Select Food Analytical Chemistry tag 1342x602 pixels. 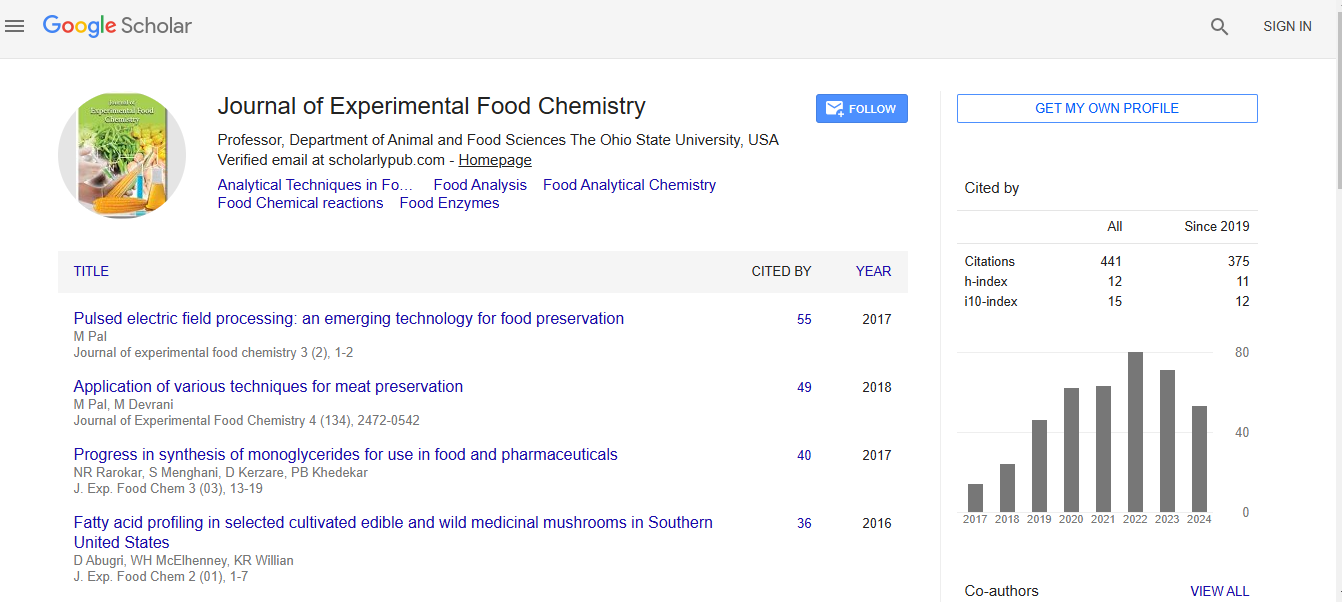pyautogui.click(x=629, y=185)
